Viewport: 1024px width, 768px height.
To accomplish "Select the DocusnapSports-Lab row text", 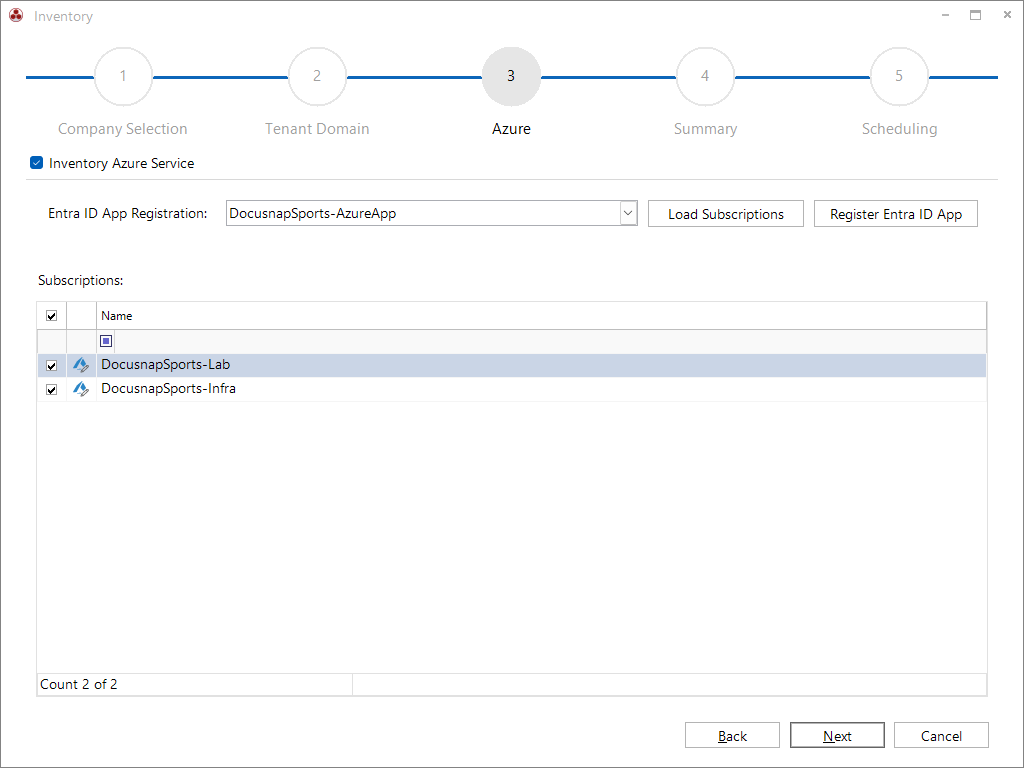I will [x=165, y=364].
